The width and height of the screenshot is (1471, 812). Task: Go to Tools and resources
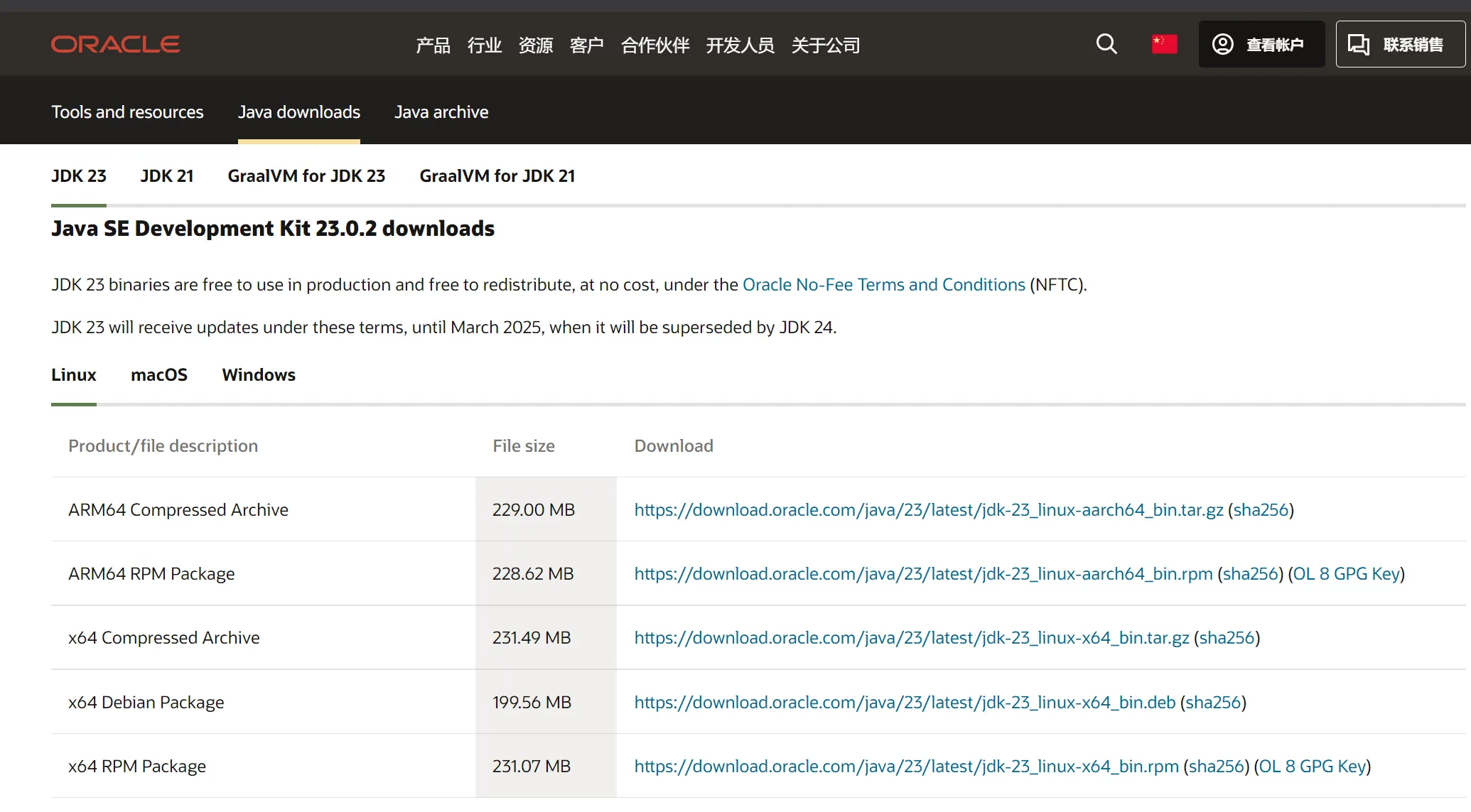(x=127, y=112)
